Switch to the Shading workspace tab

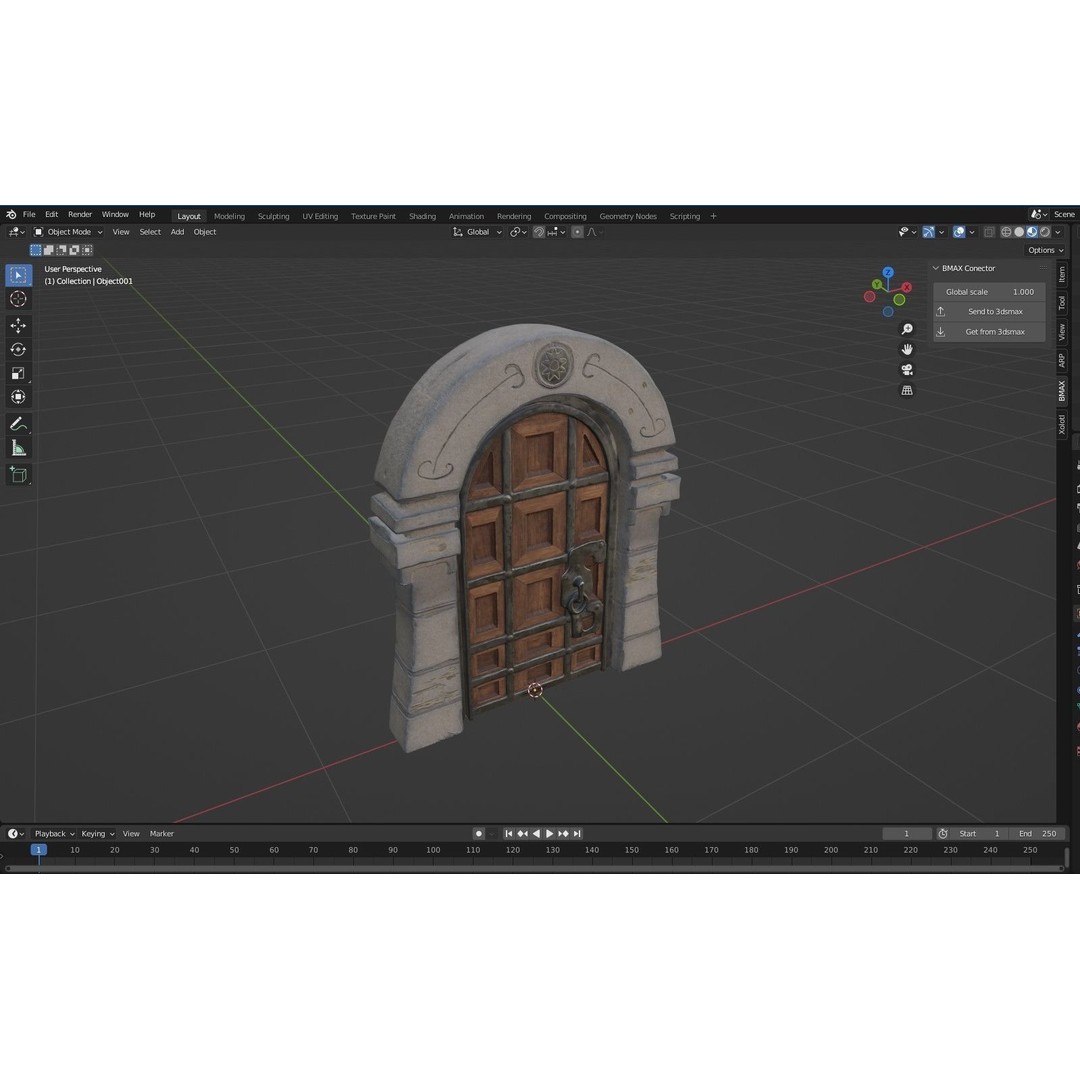(x=422, y=215)
